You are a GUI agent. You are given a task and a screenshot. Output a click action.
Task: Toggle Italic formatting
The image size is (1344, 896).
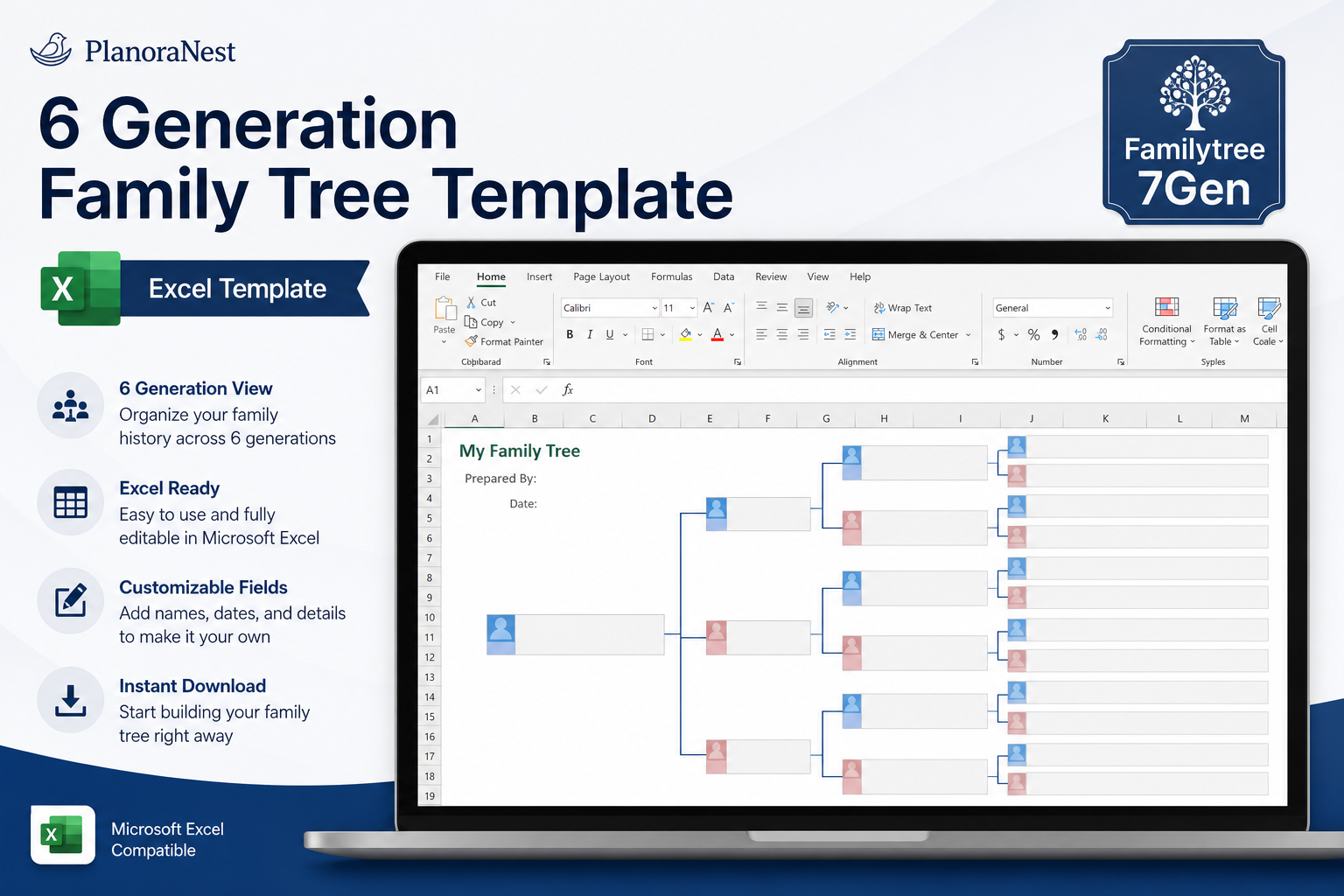(x=590, y=334)
